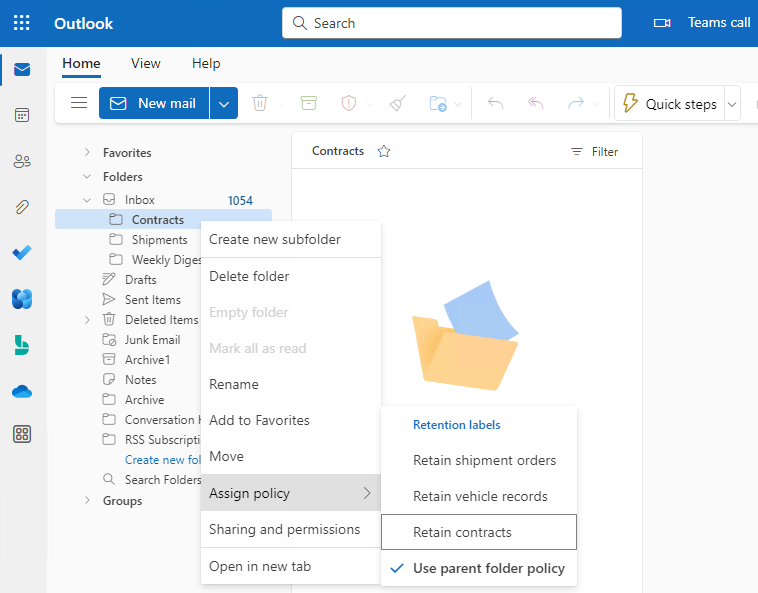The image size is (758, 593).
Task: Expand the Groups section chevron
Action: click(87, 501)
